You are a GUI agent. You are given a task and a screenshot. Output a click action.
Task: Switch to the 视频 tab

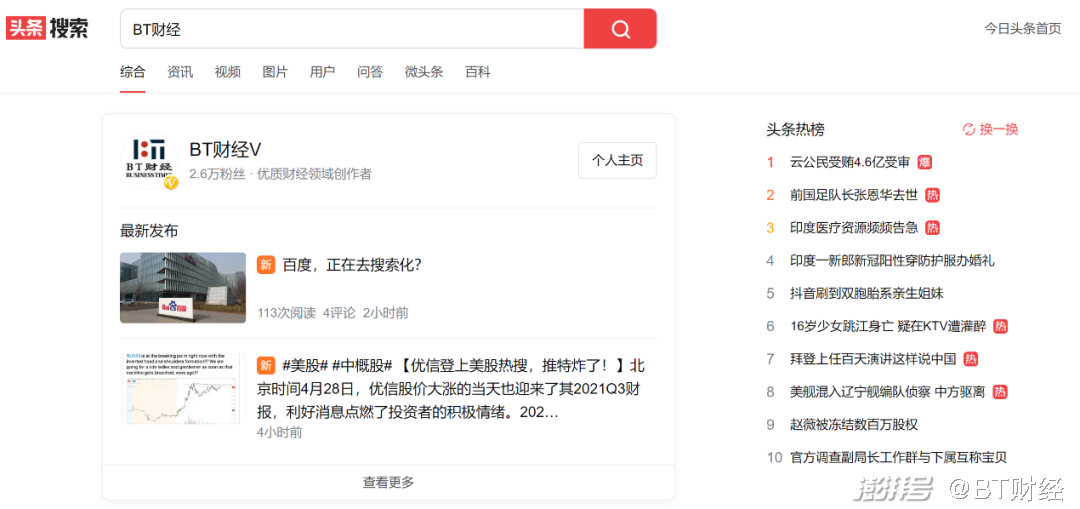click(x=227, y=72)
